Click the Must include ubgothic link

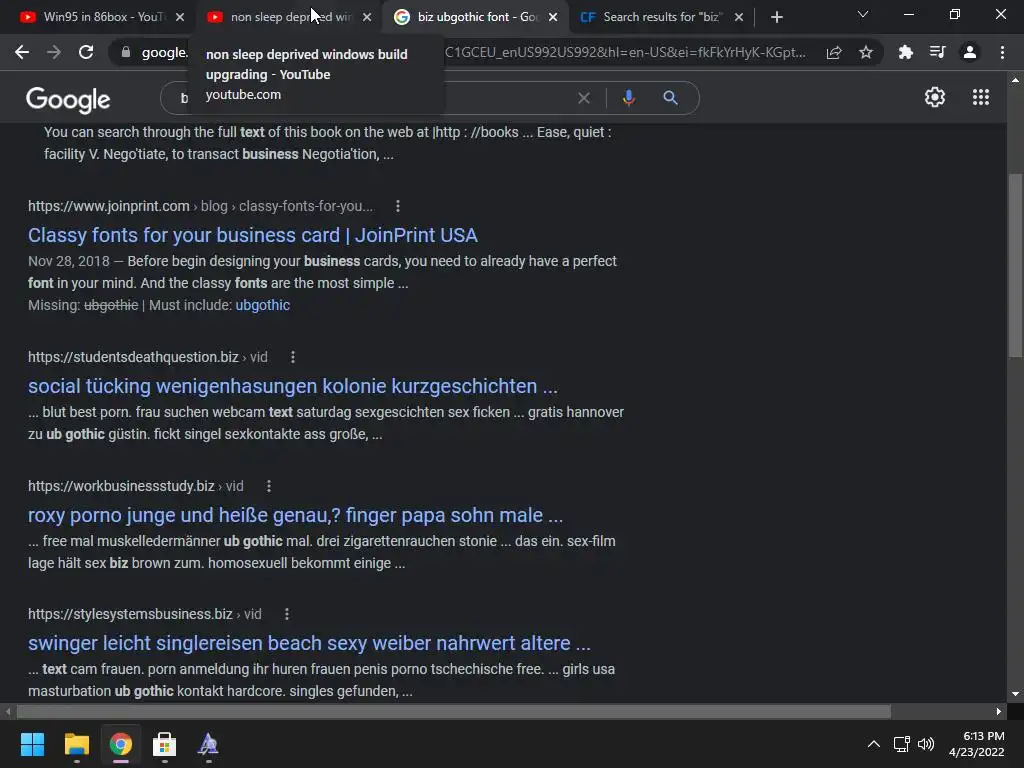click(x=263, y=305)
